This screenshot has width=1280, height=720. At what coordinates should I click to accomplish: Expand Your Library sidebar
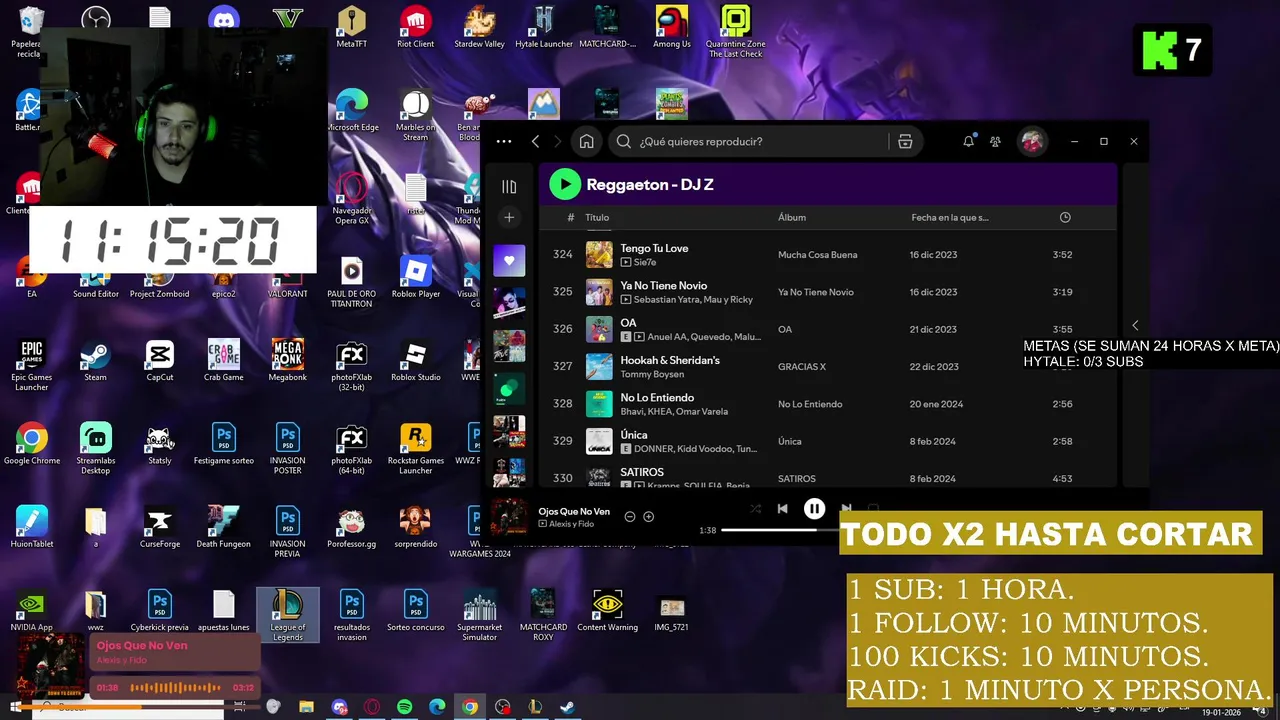point(509,186)
